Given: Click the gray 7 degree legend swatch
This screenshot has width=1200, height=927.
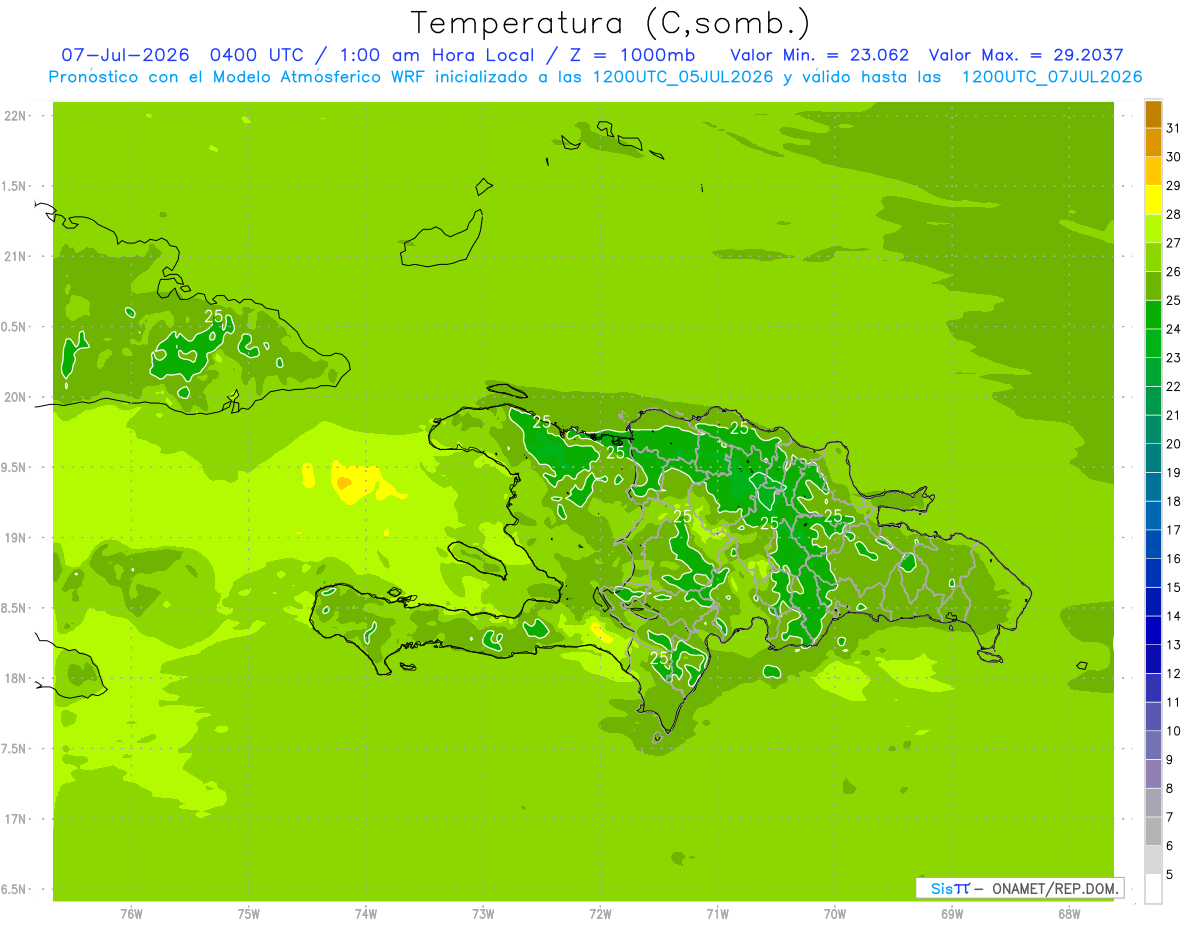Looking at the screenshot, I should click(1153, 802).
